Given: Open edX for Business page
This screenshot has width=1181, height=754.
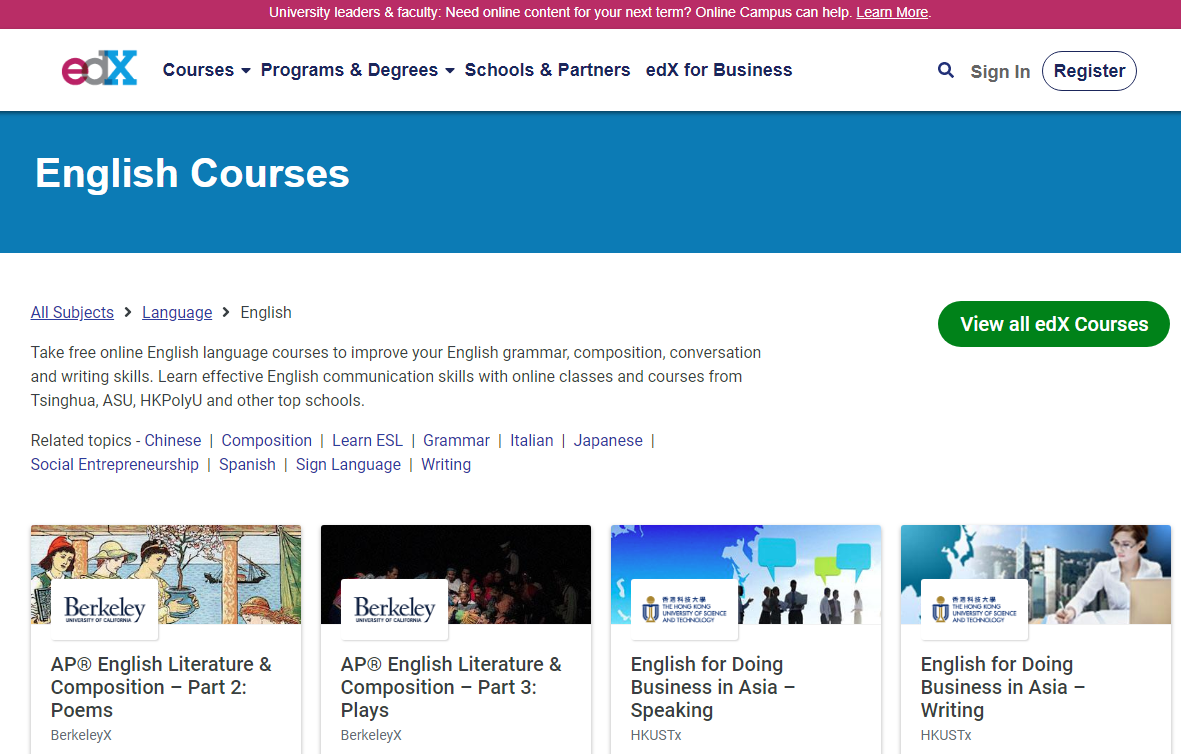Looking at the screenshot, I should point(719,70).
